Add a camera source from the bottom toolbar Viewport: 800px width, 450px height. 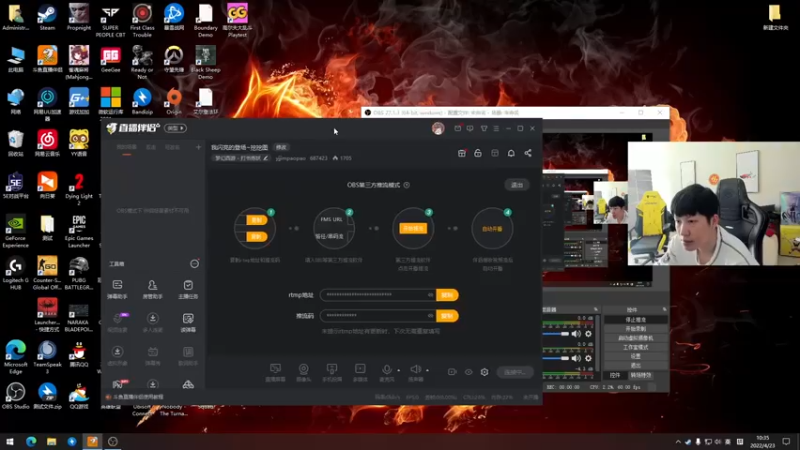[x=304, y=372]
